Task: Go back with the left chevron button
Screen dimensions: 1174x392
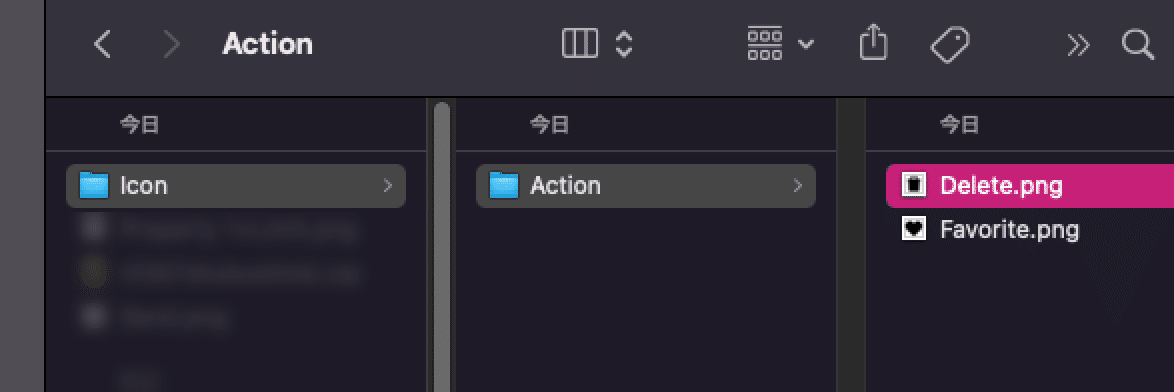Action: pyautogui.click(x=103, y=45)
